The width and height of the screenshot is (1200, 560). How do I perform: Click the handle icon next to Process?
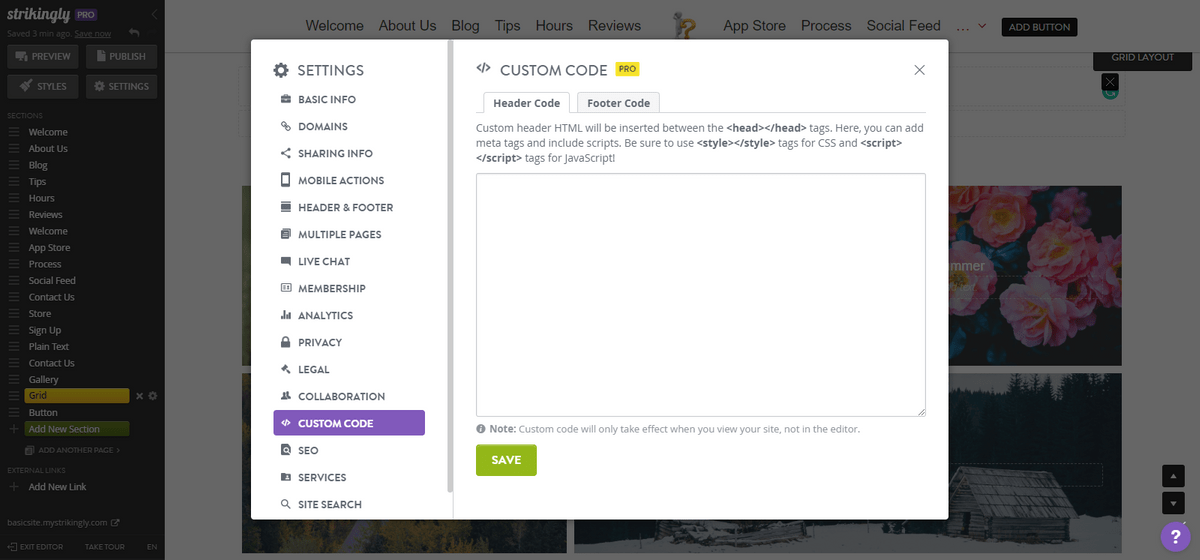click(x=14, y=264)
